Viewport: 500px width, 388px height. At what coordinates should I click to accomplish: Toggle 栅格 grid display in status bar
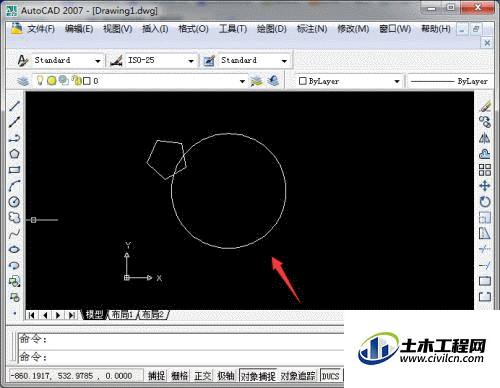pyautogui.click(x=179, y=376)
